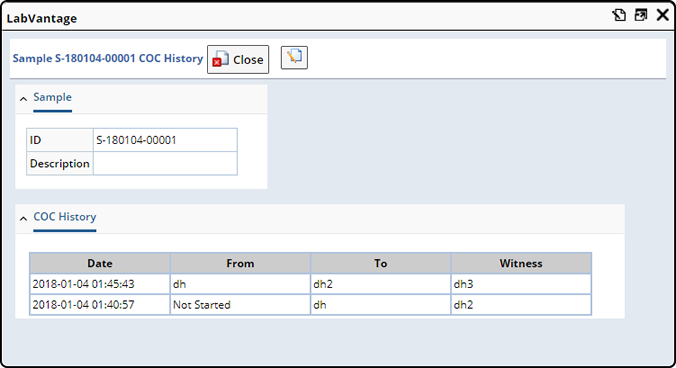
Task: Click the edit note icon beside the Close button
Action: pos(294,57)
